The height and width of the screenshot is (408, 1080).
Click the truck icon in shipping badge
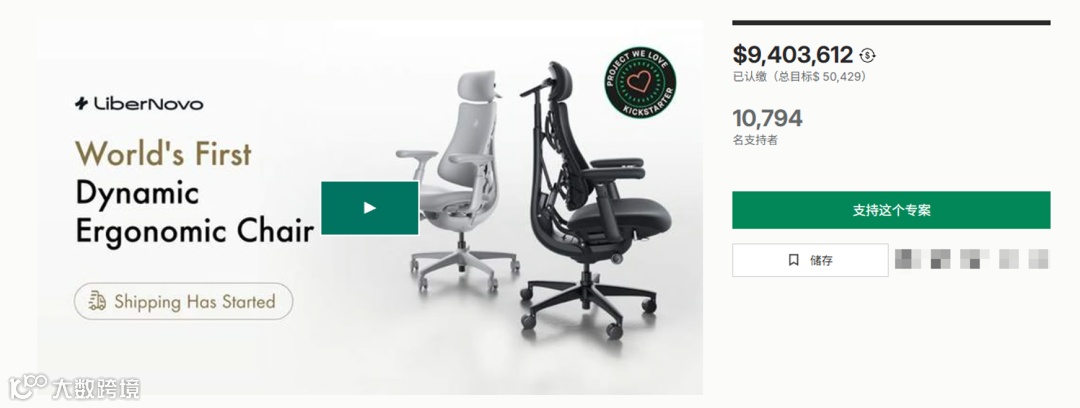pos(98,301)
